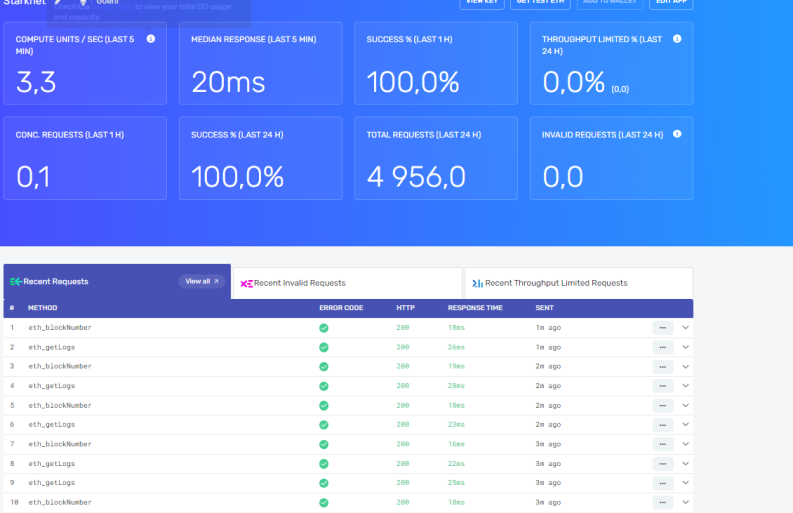The image size is (793, 513).
Task: Open three-dot menu for row 1
Action: click(x=663, y=328)
